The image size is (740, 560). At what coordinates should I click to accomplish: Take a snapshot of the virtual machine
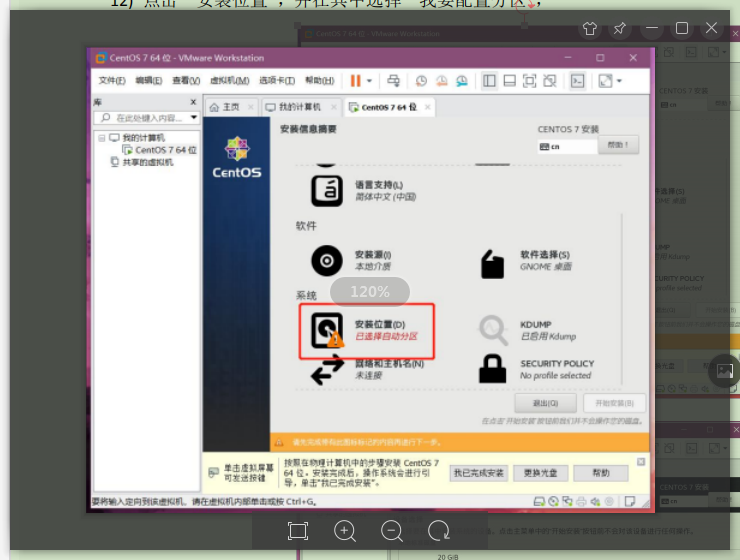421,81
